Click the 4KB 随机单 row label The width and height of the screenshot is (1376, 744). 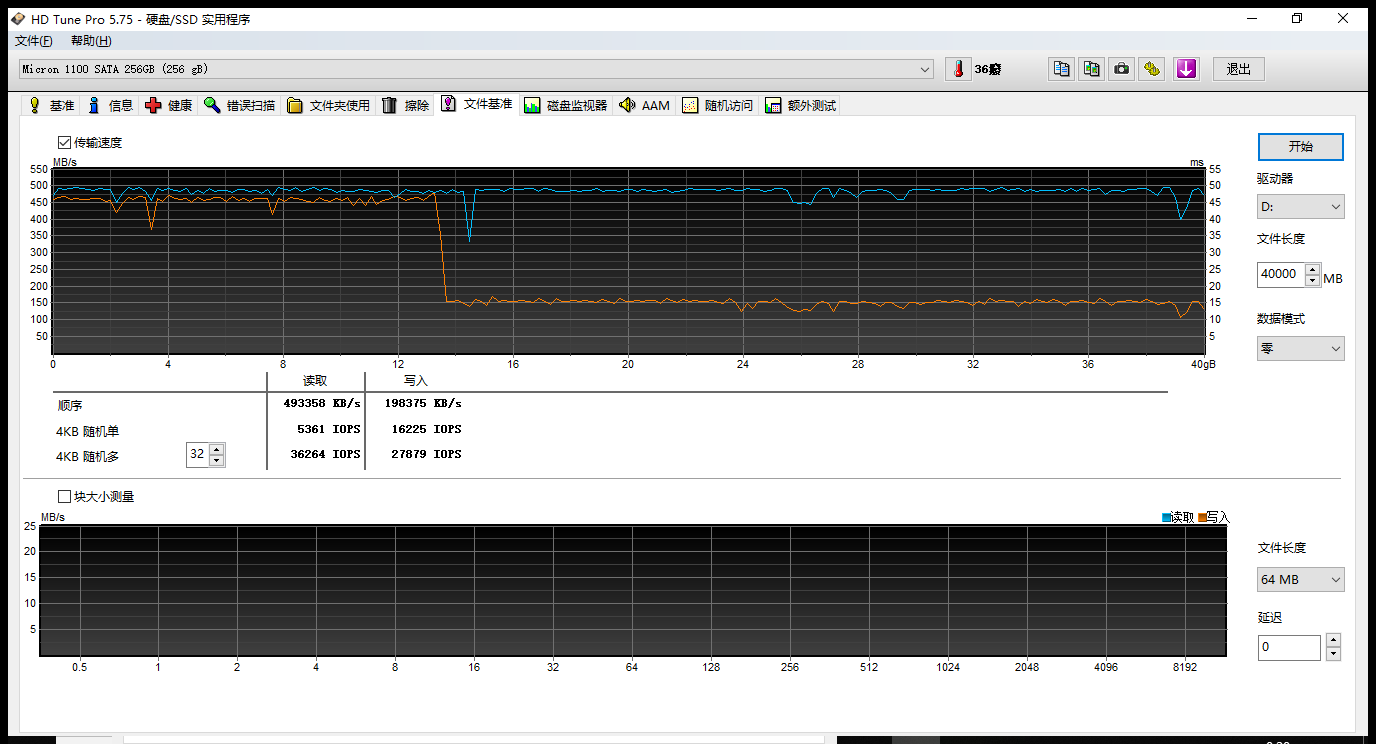point(87,431)
